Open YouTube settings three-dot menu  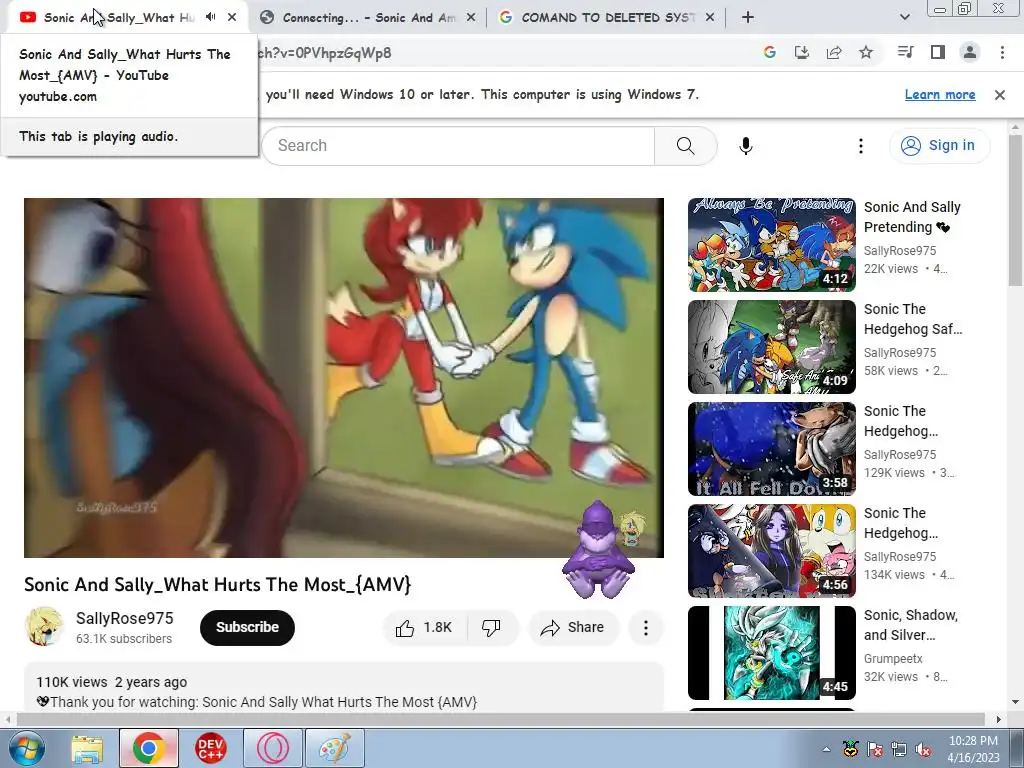(x=861, y=146)
